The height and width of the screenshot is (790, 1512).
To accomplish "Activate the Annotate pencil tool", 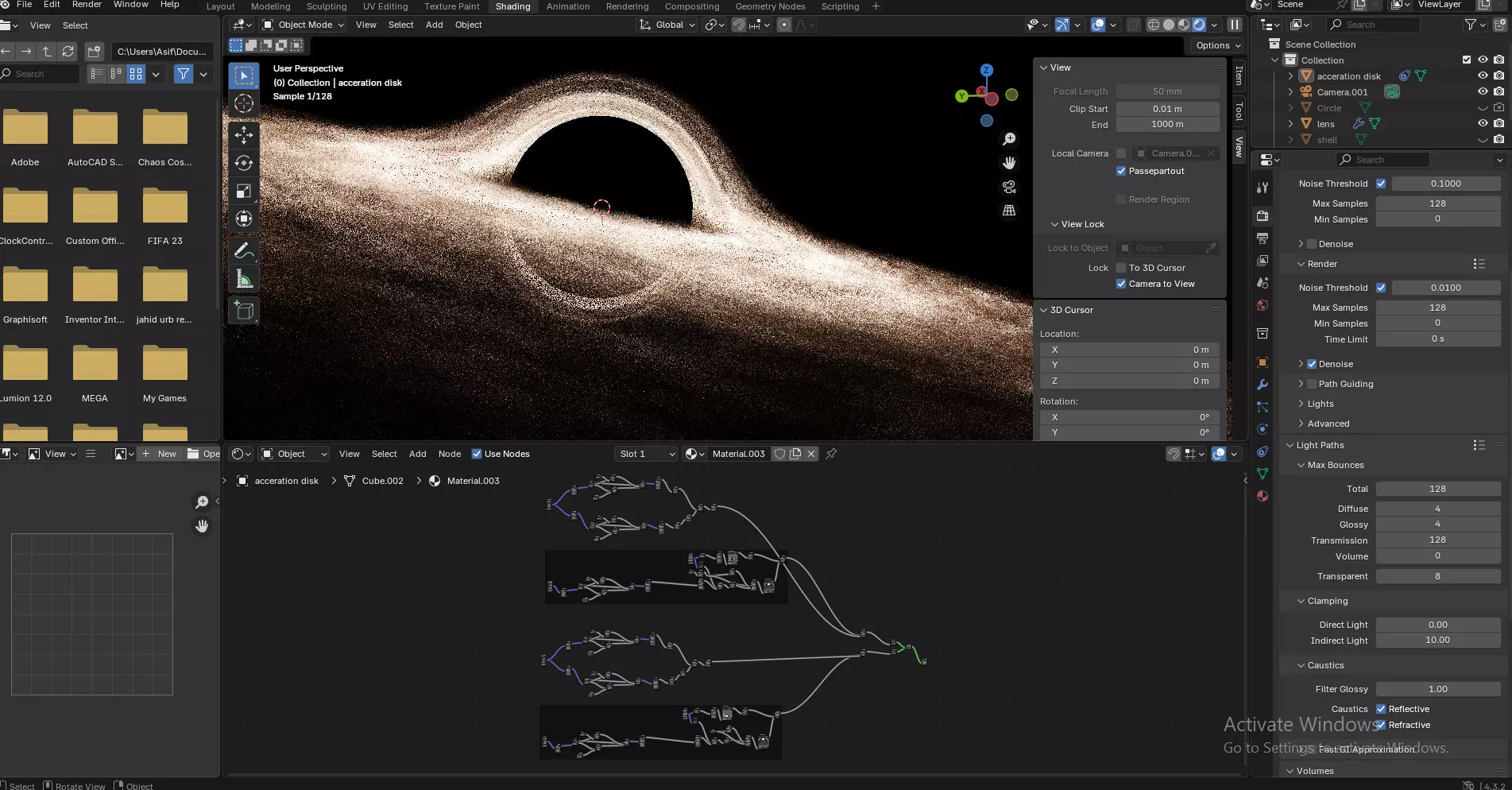I will coord(244,251).
